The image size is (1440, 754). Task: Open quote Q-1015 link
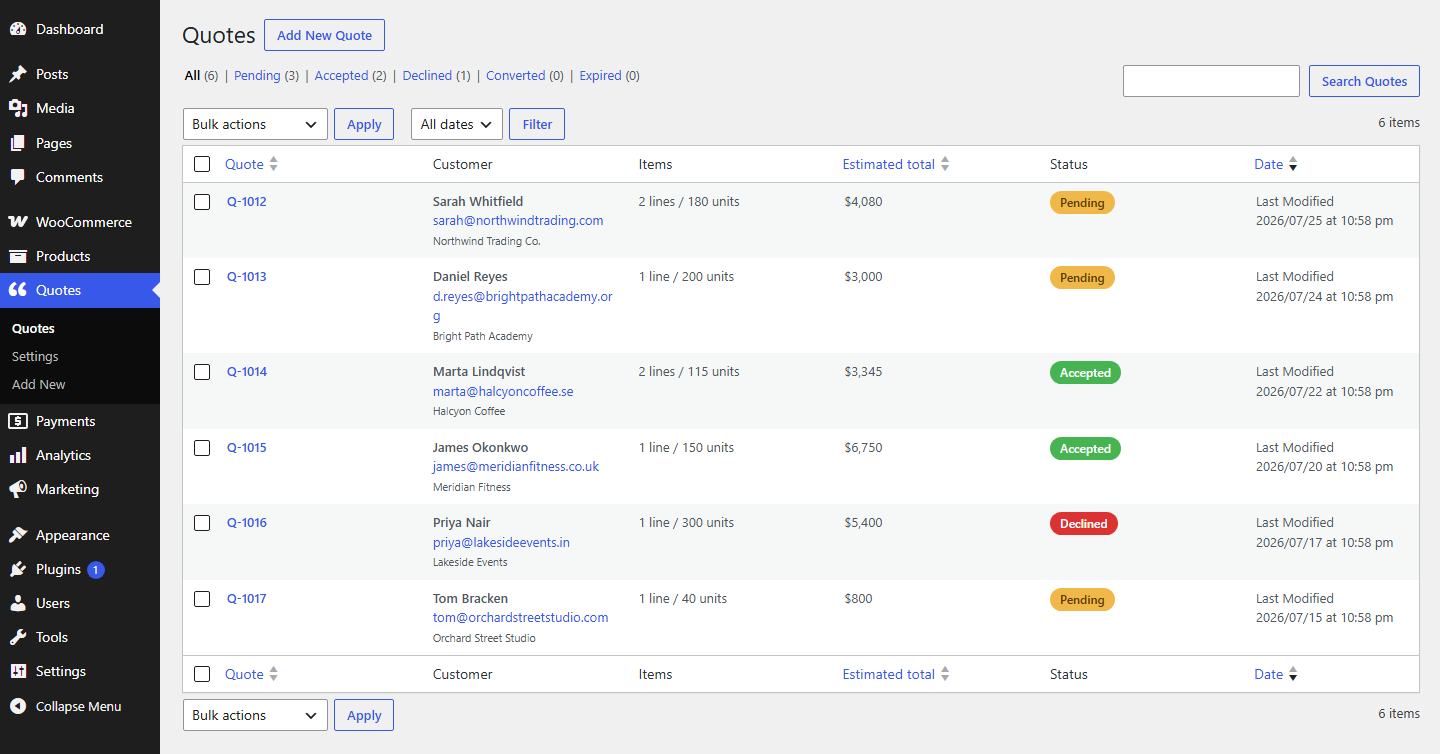[x=247, y=448]
